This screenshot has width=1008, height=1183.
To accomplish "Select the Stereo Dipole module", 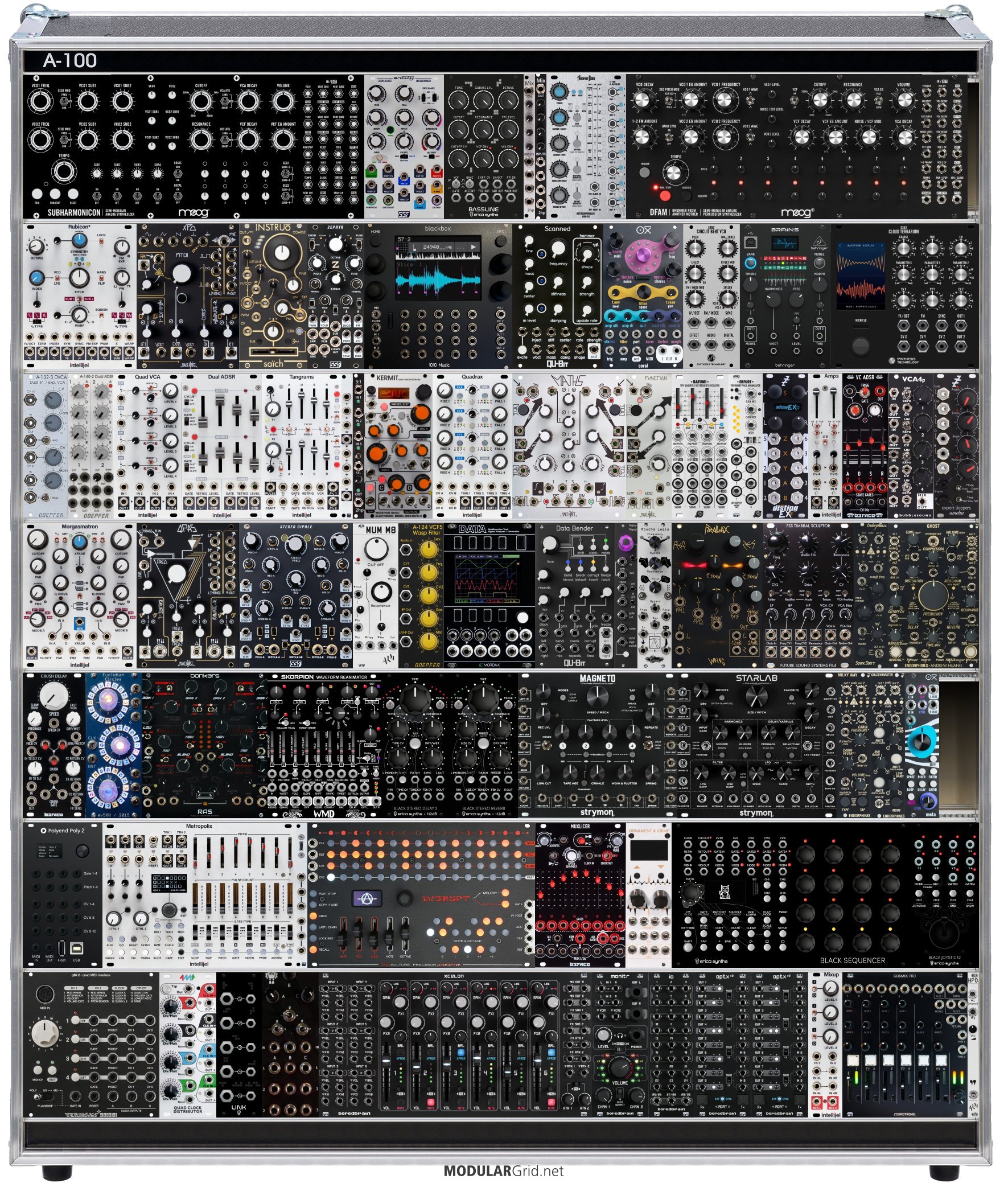I will 295,596.
